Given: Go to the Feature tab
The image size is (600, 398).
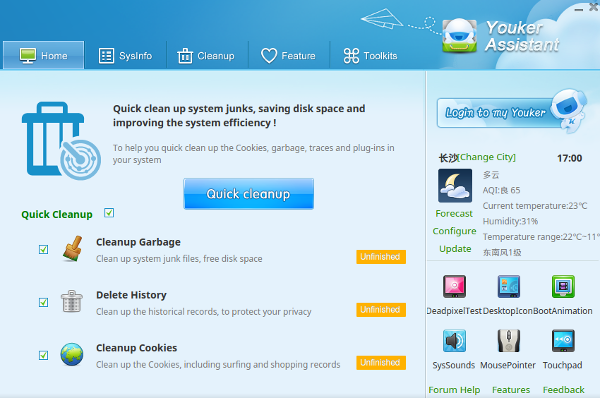Looking at the screenshot, I should pyautogui.click(x=289, y=55).
